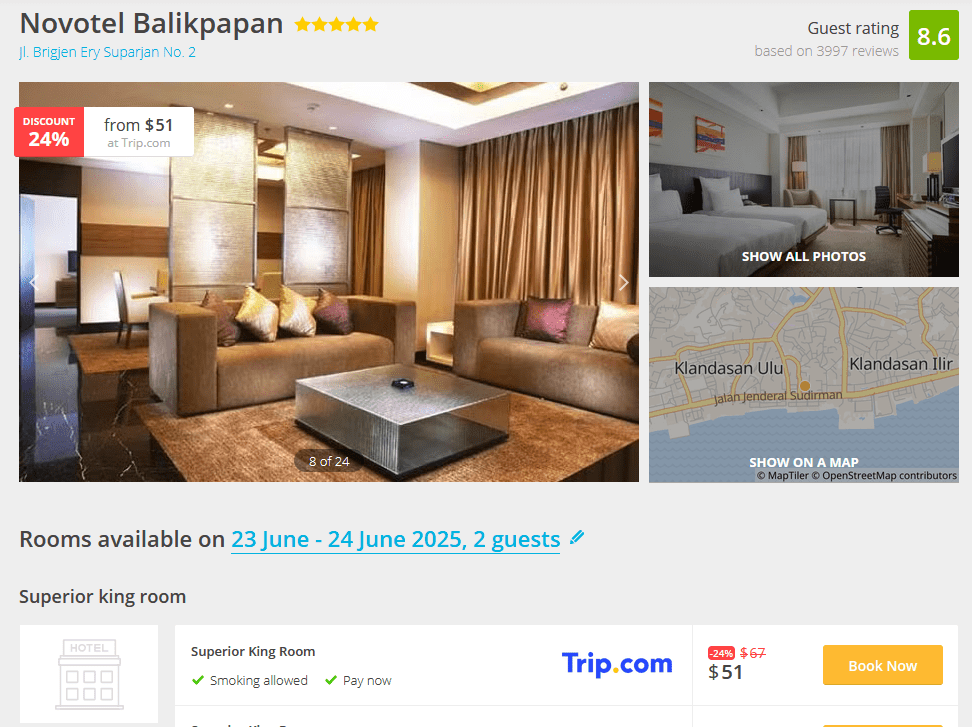Open the Show All Photos thumbnail
The image size is (972, 727).
click(803, 179)
